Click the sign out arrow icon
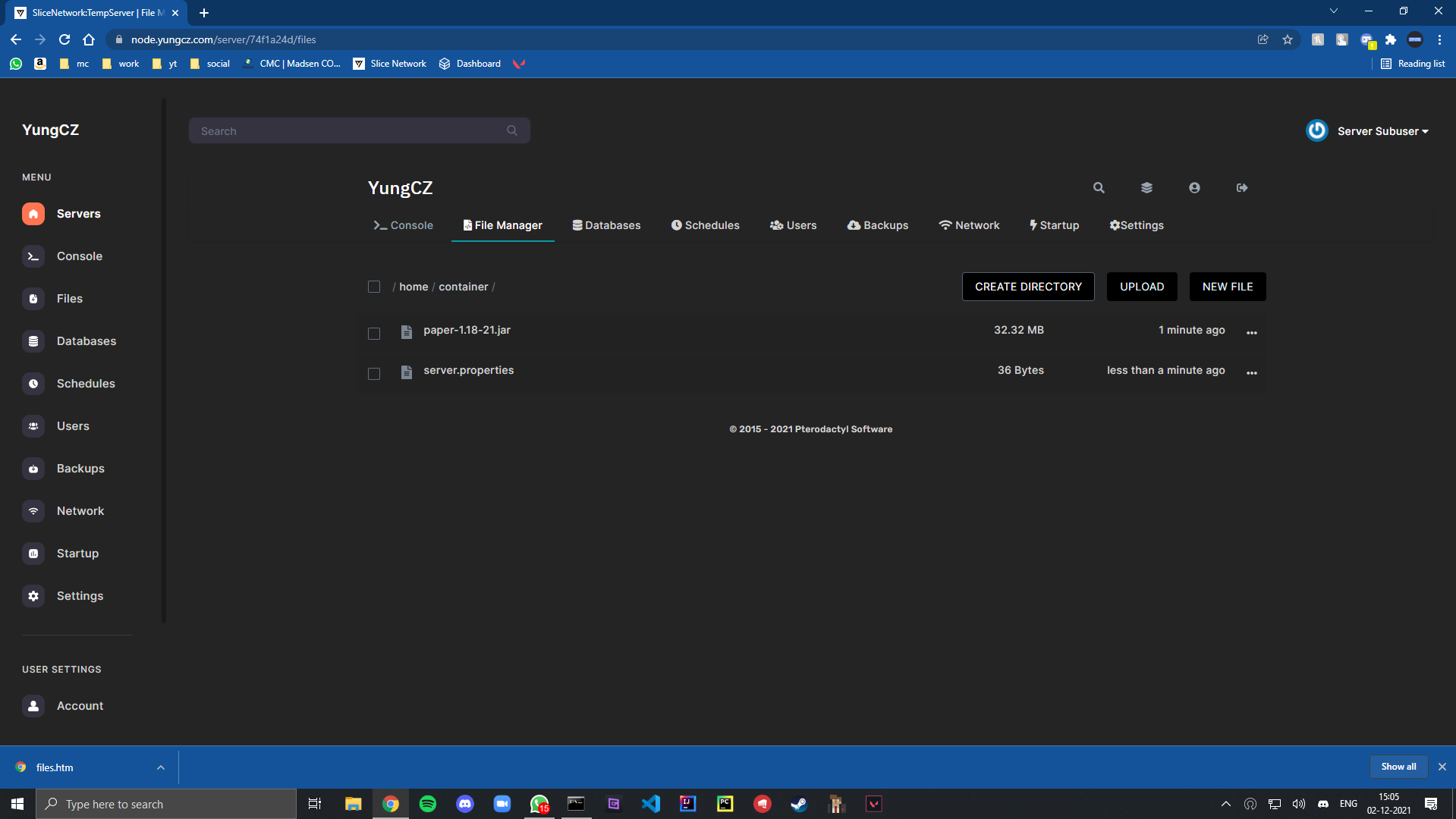The width and height of the screenshot is (1456, 819). pos(1242,187)
